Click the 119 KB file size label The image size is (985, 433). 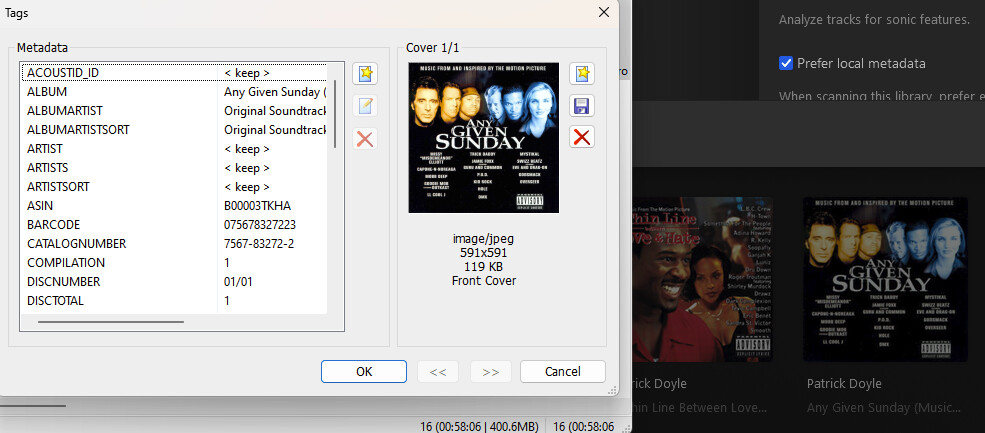point(484,267)
